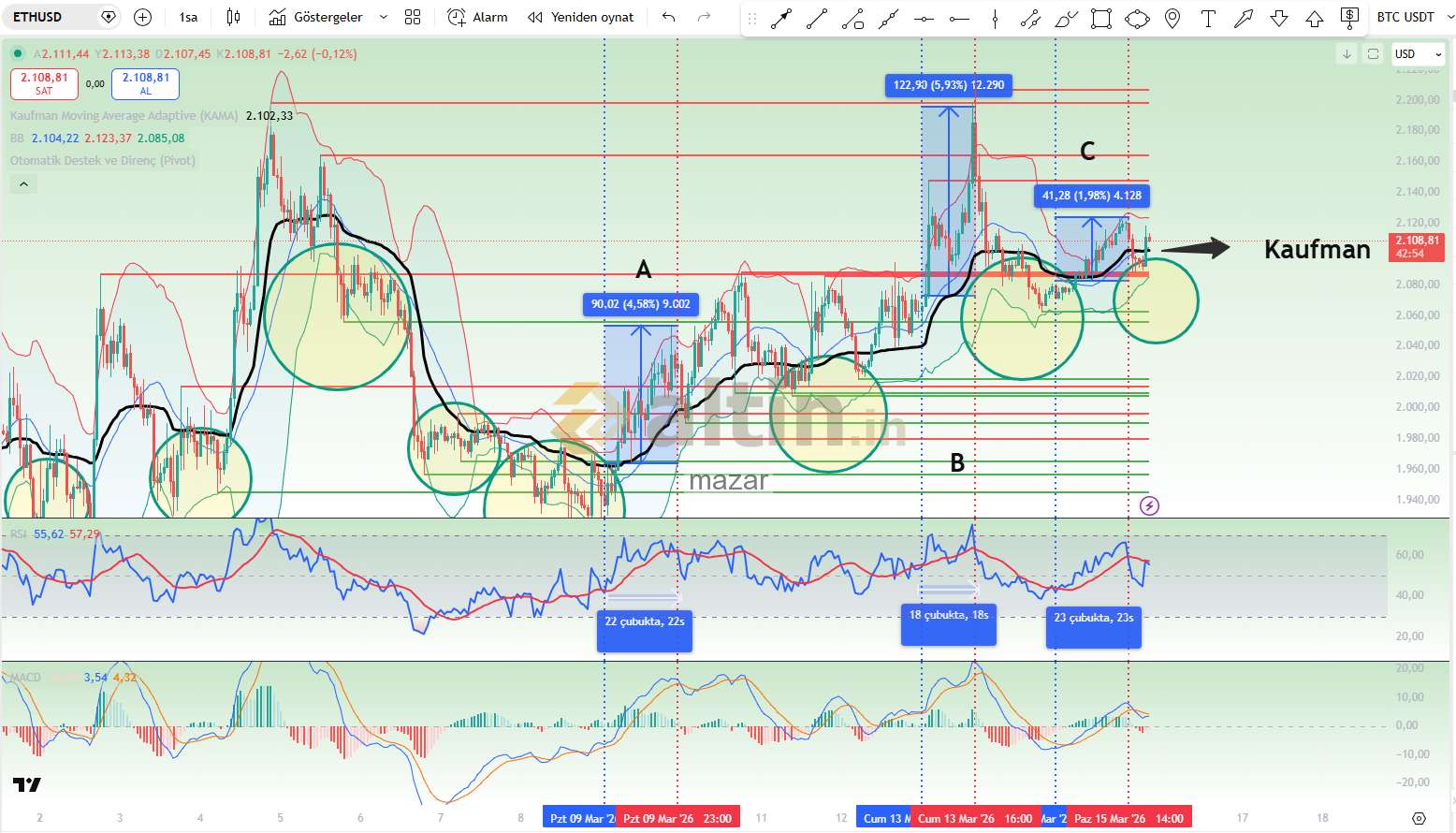Collapse the indicator legend chevron
Image resolution: width=1456 pixels, height=833 pixels.
[x=23, y=184]
